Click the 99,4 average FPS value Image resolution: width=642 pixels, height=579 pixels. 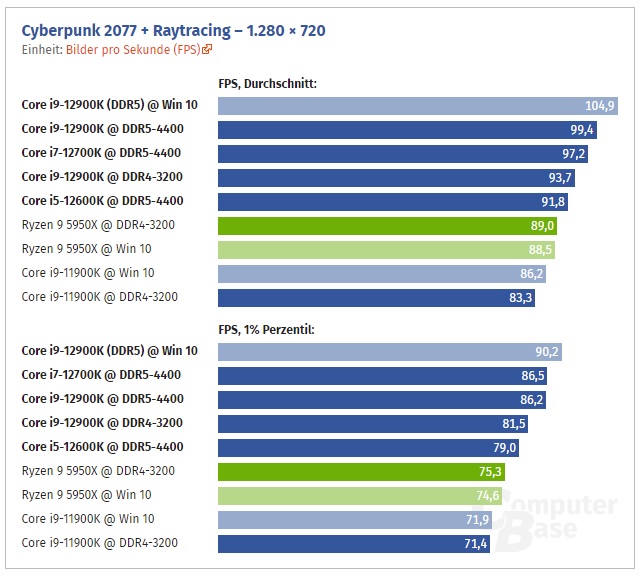pyautogui.click(x=582, y=130)
